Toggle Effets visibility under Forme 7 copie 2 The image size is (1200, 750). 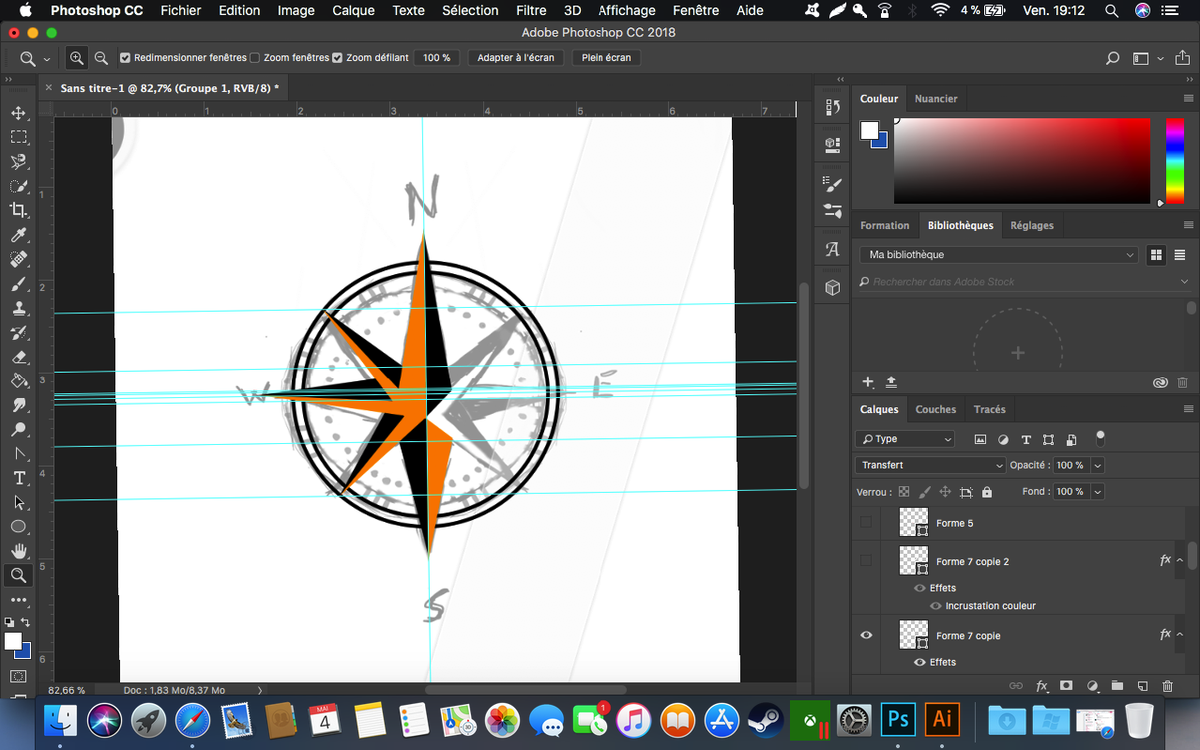tap(920, 588)
